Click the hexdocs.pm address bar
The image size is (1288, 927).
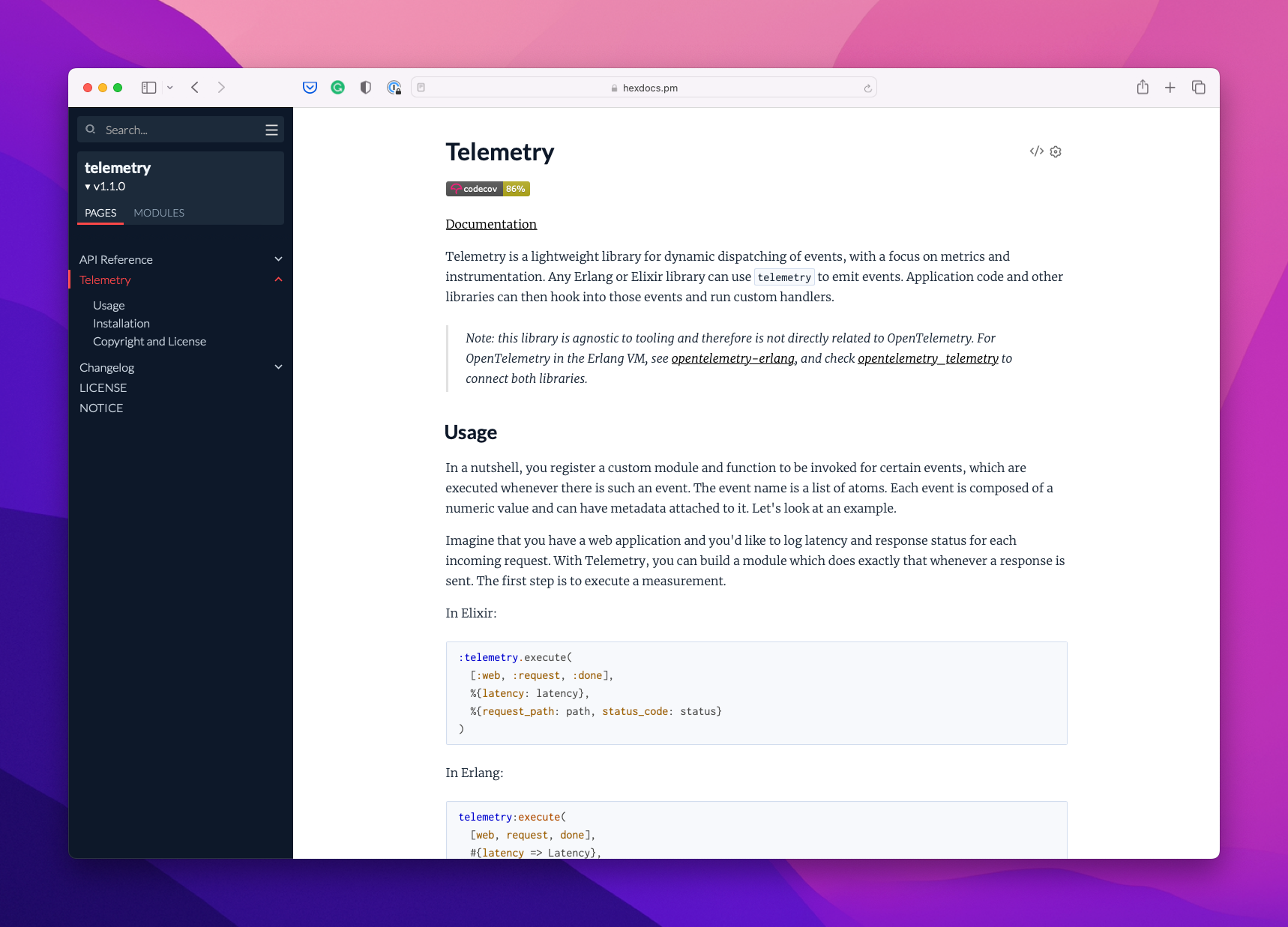(x=644, y=88)
